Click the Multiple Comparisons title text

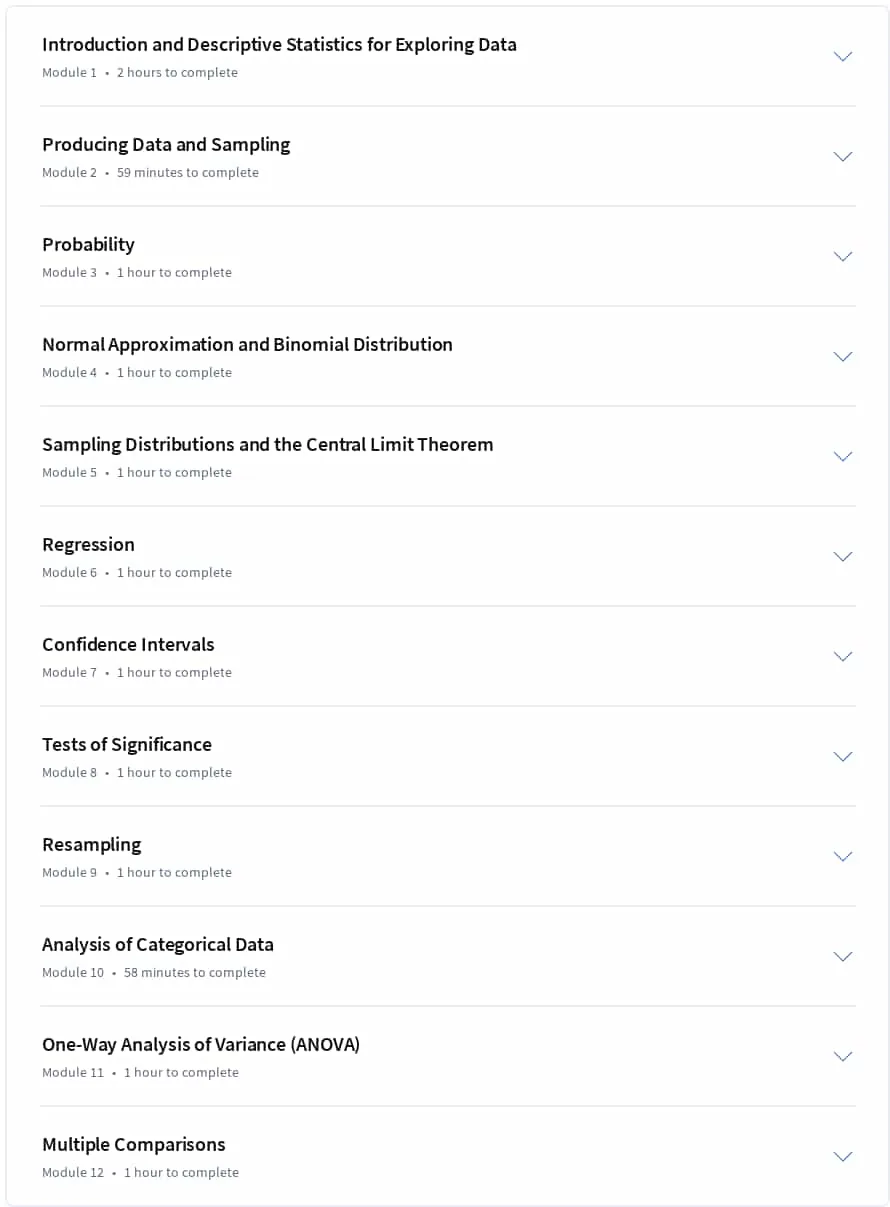pyautogui.click(x=134, y=1145)
